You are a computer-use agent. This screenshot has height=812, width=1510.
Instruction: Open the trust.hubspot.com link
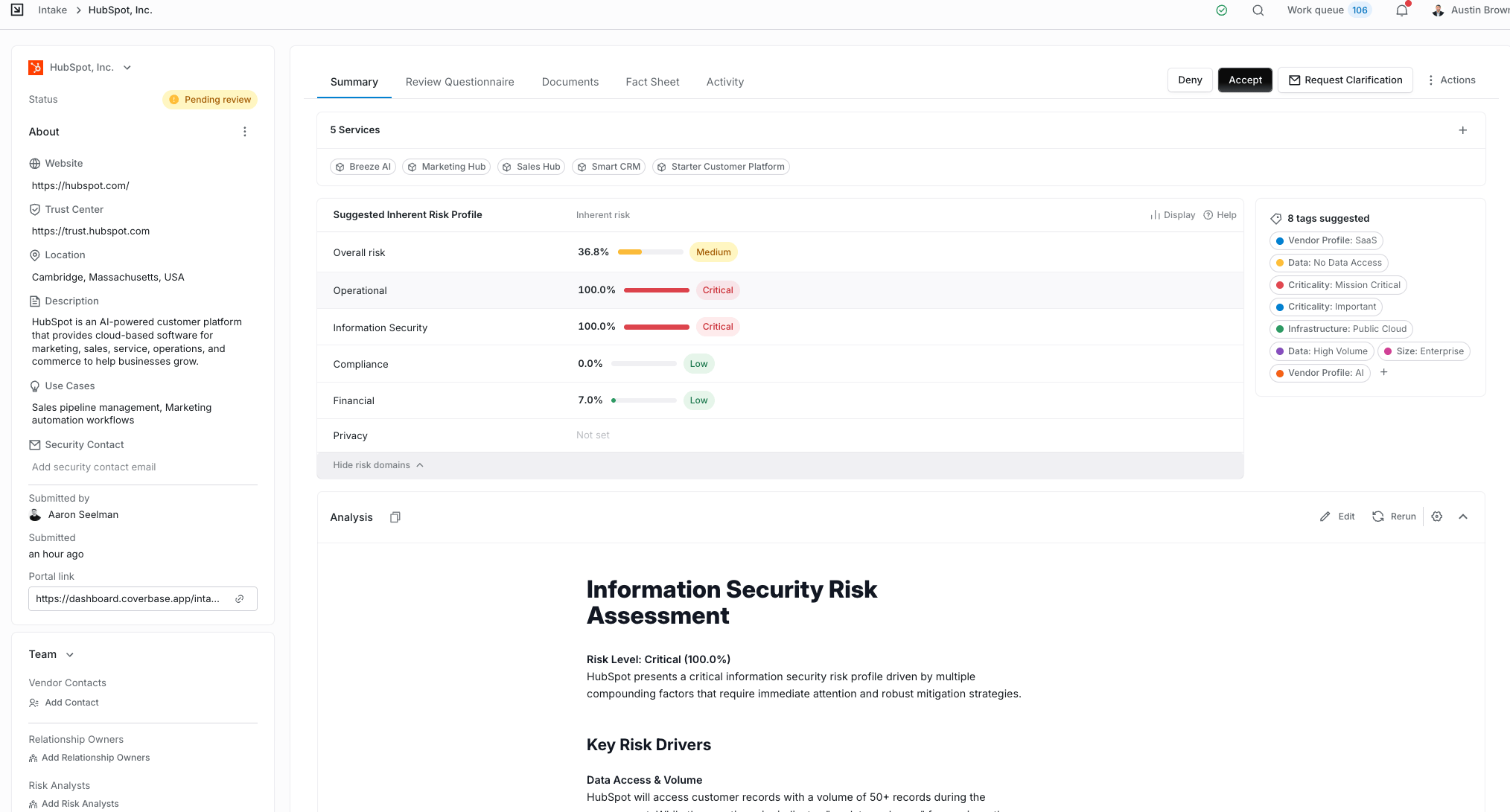91,231
